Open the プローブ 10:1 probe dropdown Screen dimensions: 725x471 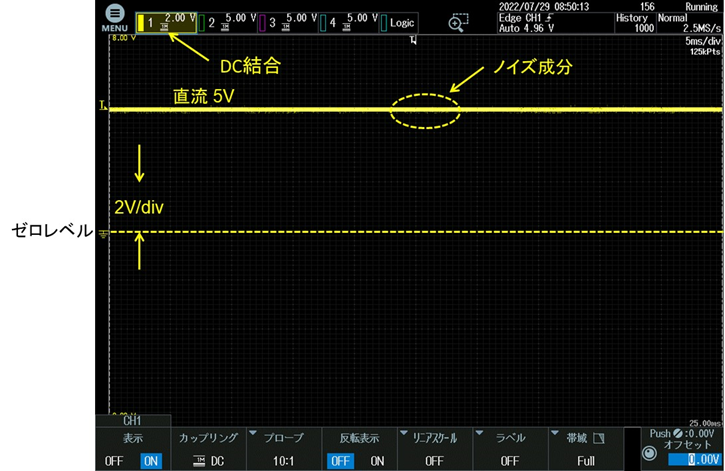(284, 449)
